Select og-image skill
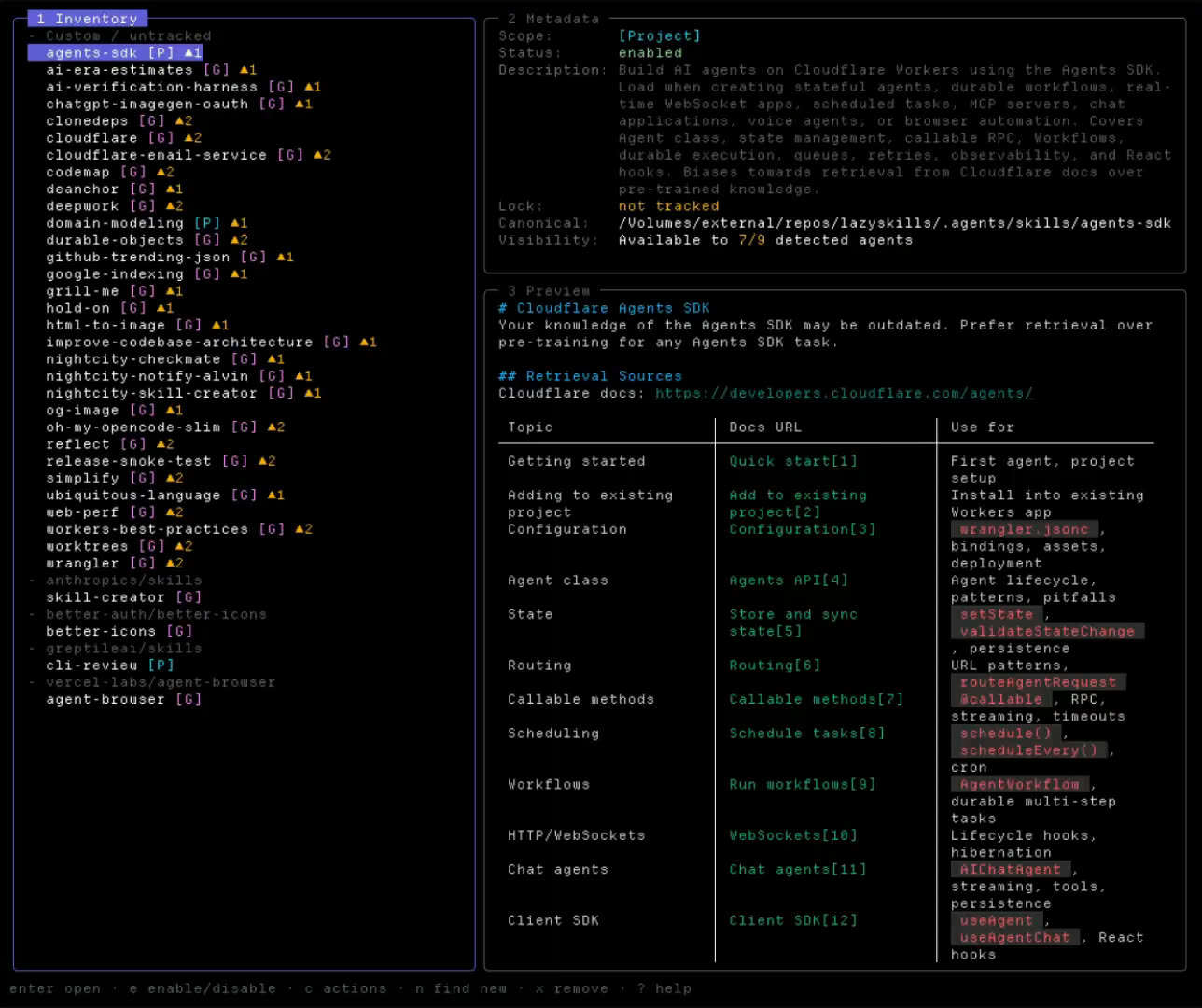Screen dimensions: 1202x1008 point(115,410)
